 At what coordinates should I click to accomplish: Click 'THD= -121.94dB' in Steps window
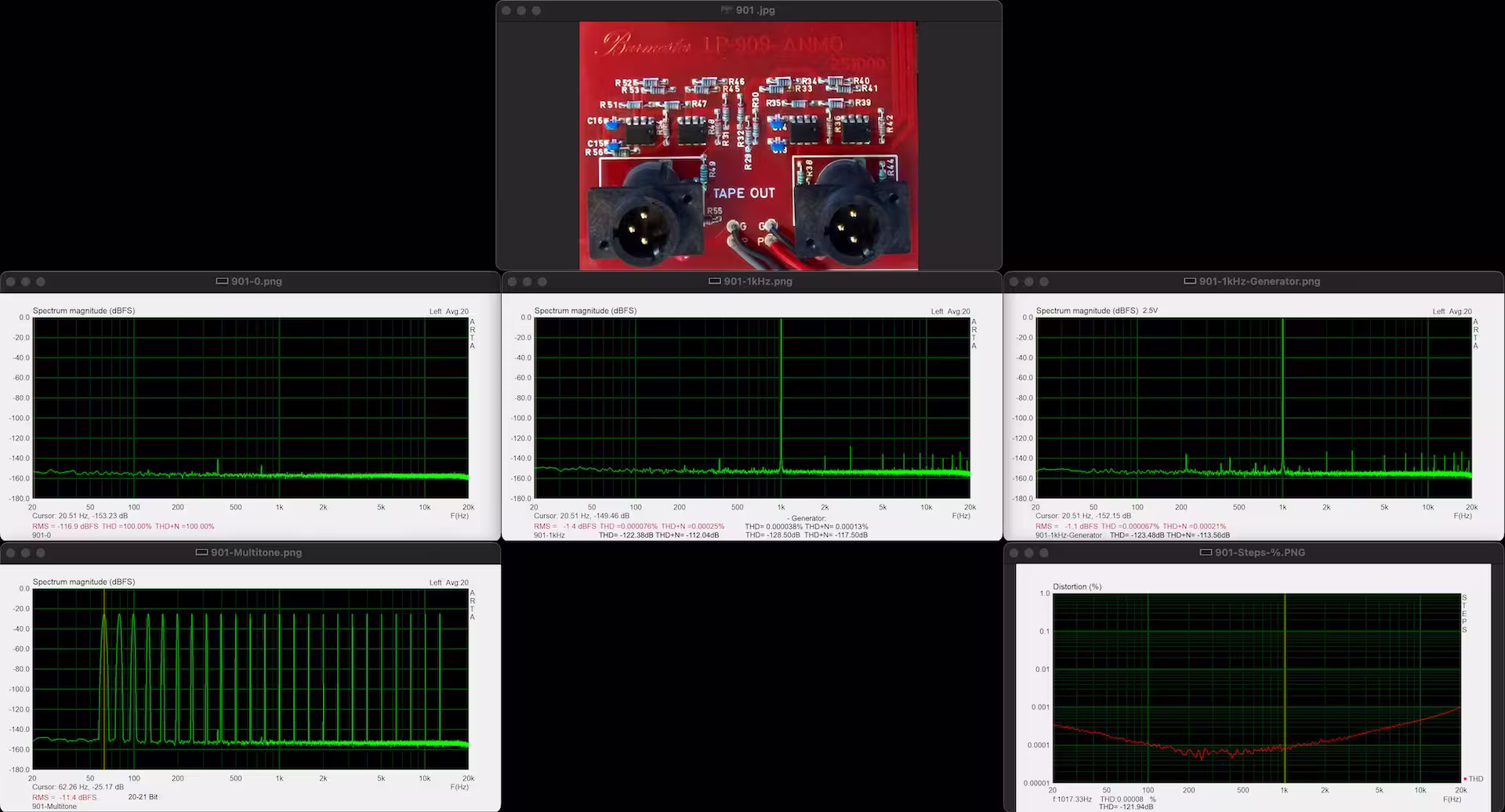1126,807
